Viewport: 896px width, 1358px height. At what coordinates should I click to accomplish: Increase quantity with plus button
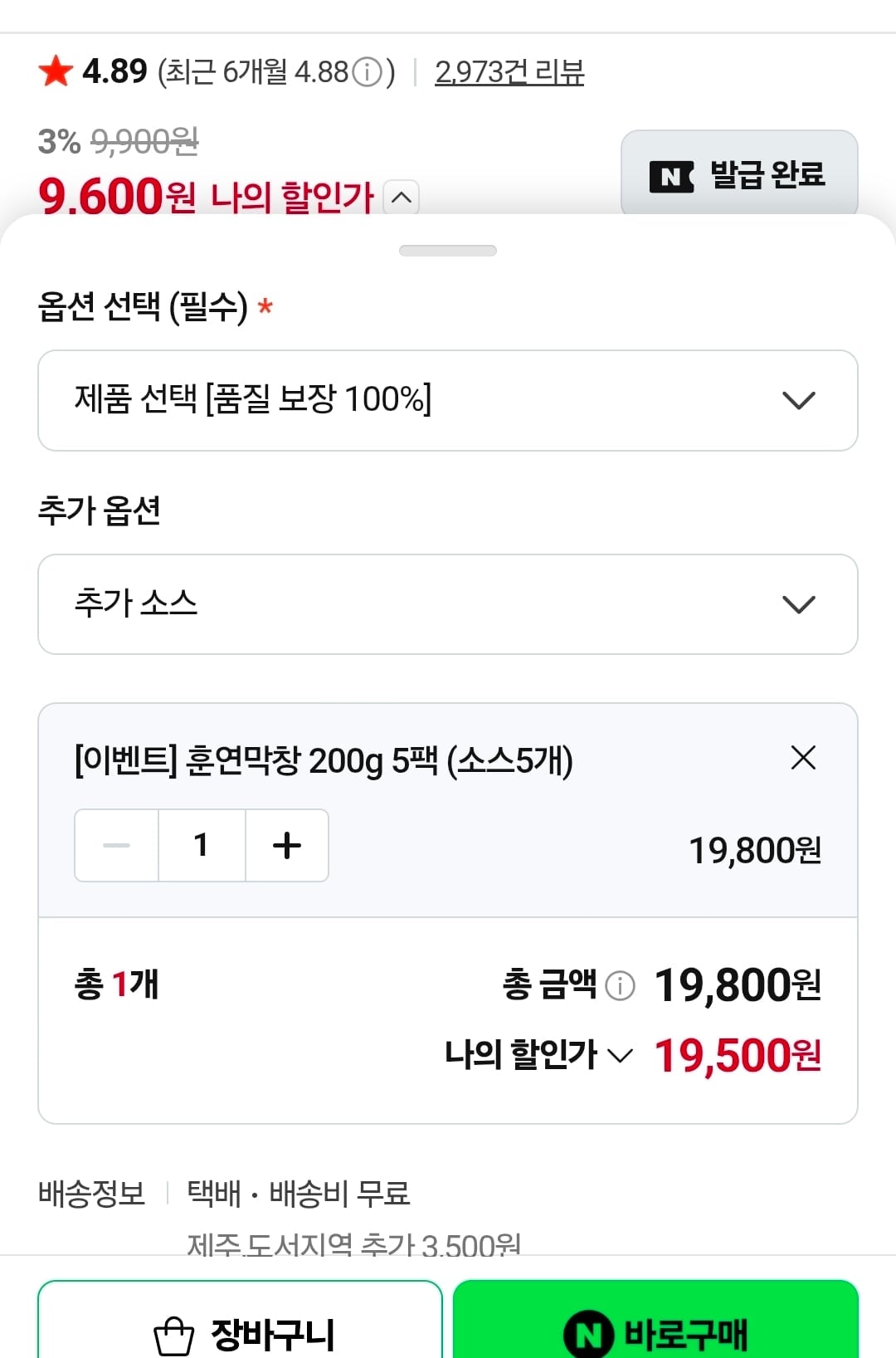pos(287,845)
